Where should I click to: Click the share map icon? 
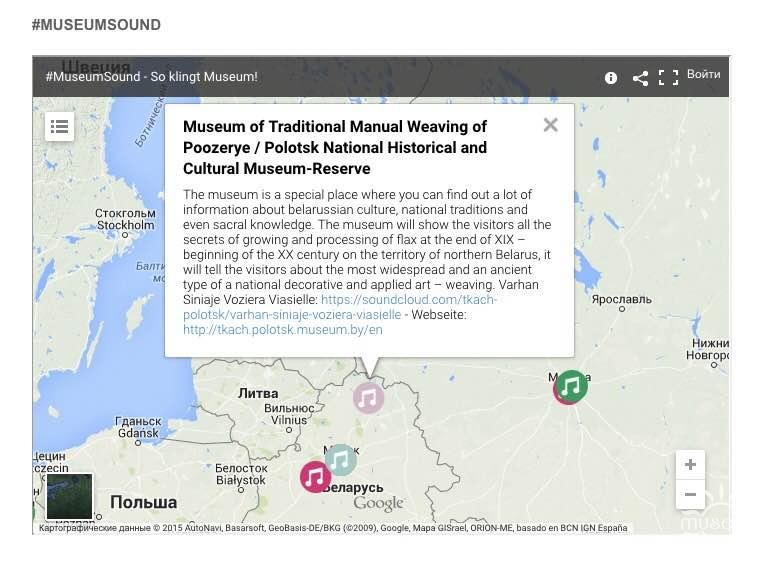[x=640, y=77]
